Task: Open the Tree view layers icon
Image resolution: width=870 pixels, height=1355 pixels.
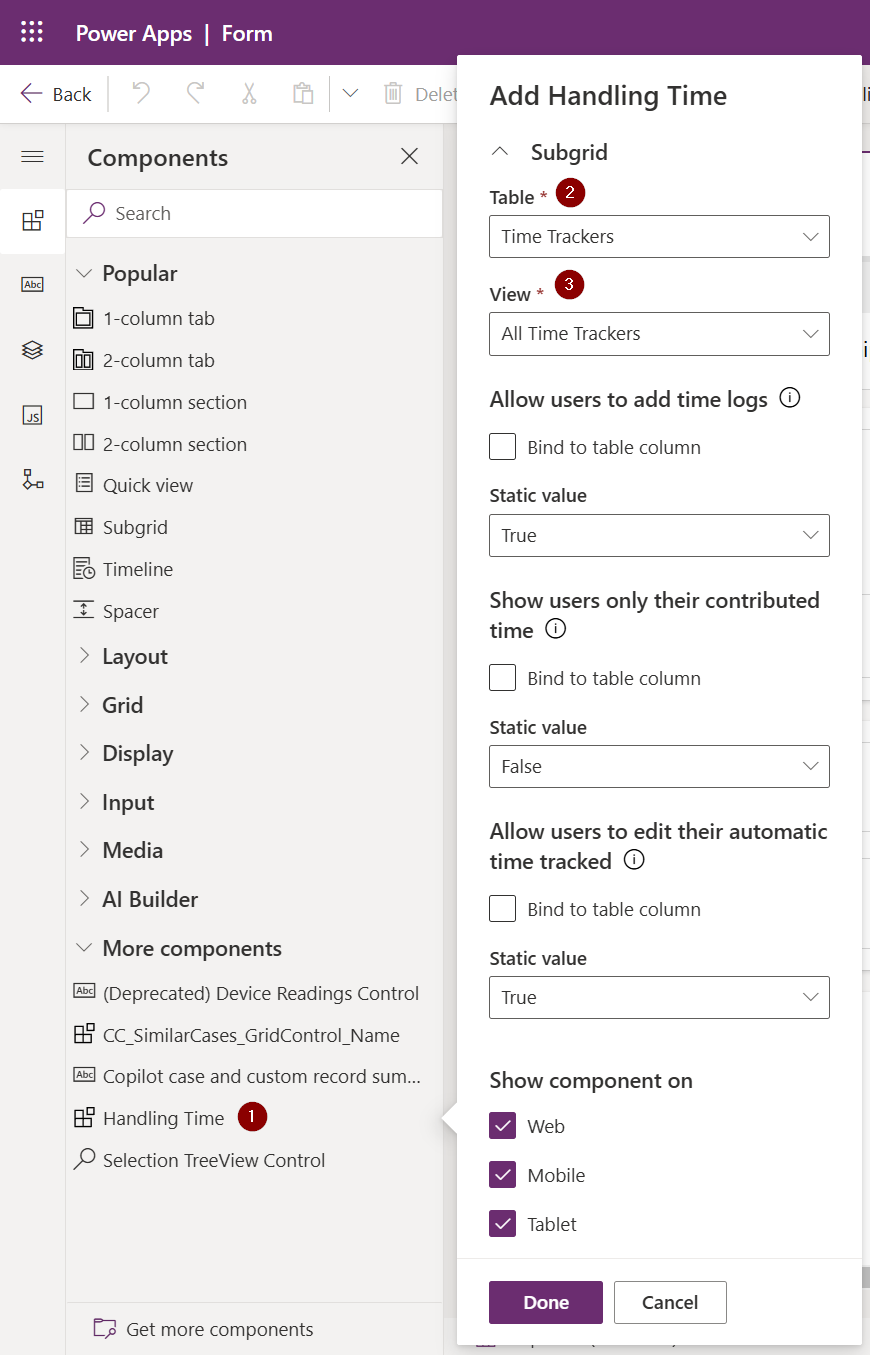Action: 33,350
